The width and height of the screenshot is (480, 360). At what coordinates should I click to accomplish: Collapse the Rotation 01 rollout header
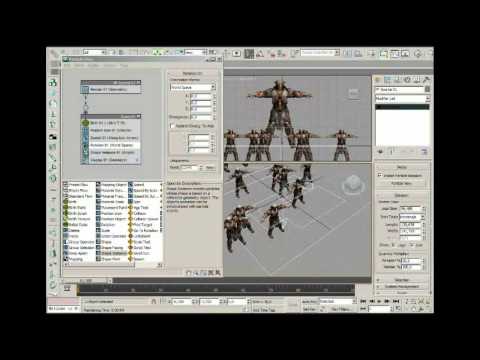[x=193, y=73]
